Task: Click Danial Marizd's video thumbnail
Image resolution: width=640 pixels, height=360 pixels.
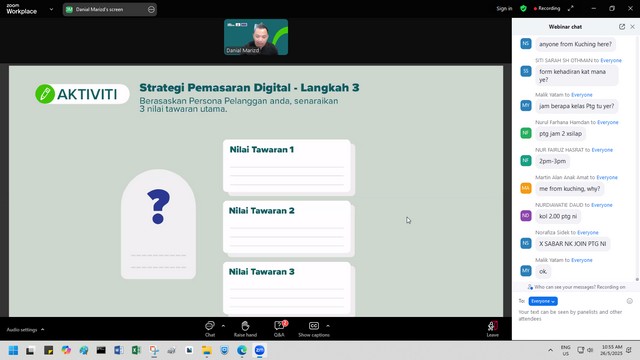Action: point(256,37)
